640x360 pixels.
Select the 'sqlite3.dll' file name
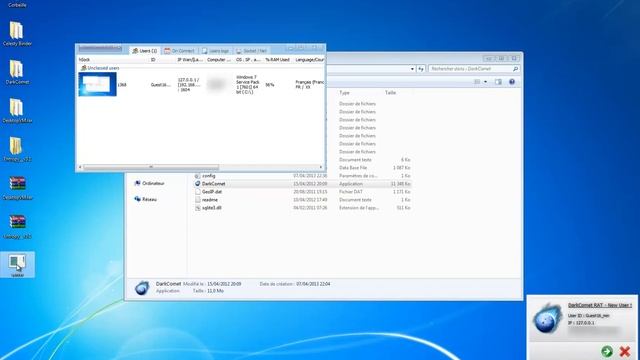[x=212, y=208]
